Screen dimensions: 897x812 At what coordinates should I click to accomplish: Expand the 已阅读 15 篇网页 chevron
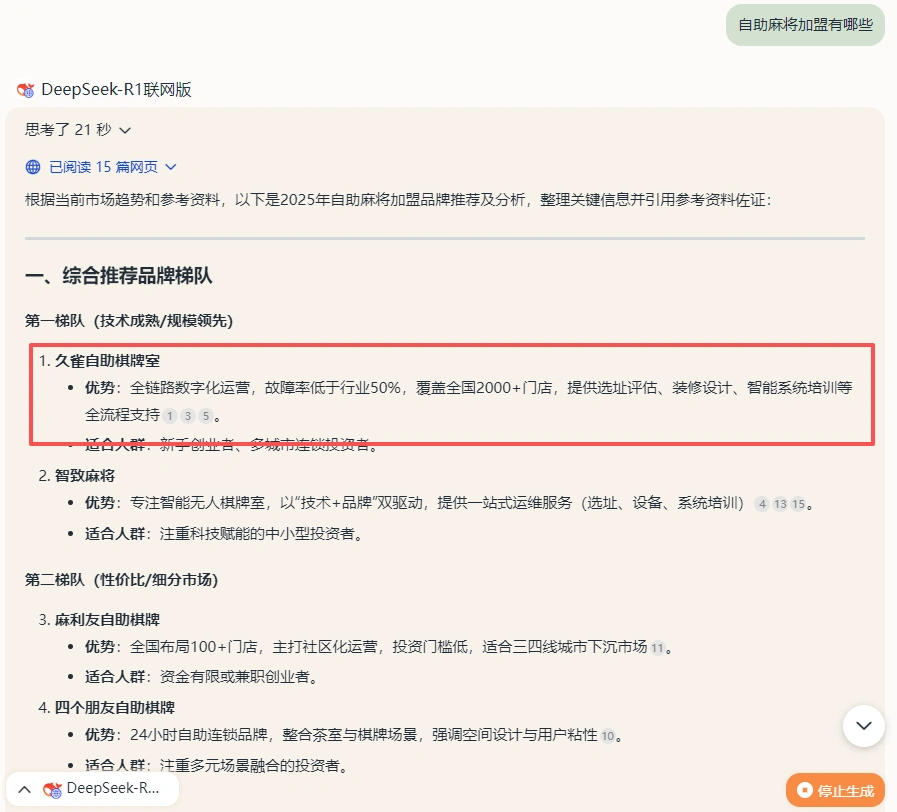click(170, 167)
